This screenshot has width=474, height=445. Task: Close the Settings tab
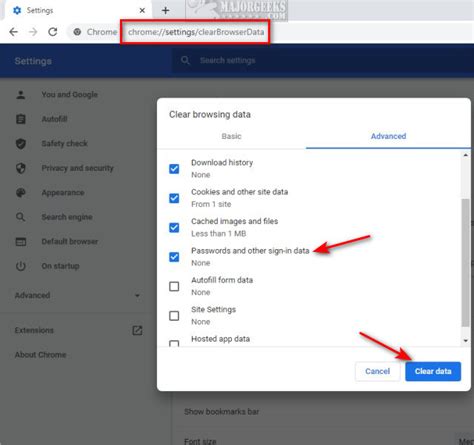[142, 10]
